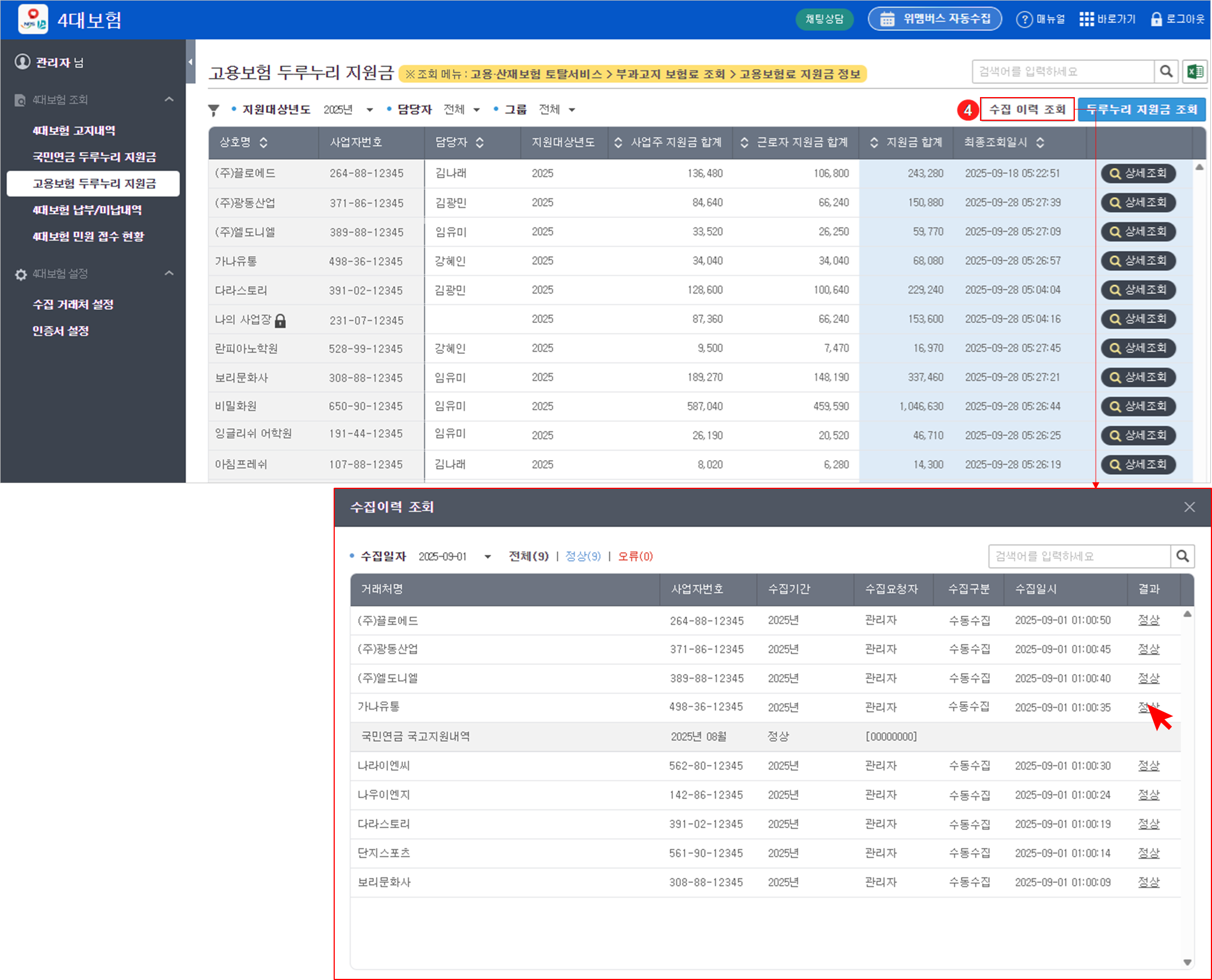
Task: Click the popup search magnifier icon
Action: [1183, 557]
